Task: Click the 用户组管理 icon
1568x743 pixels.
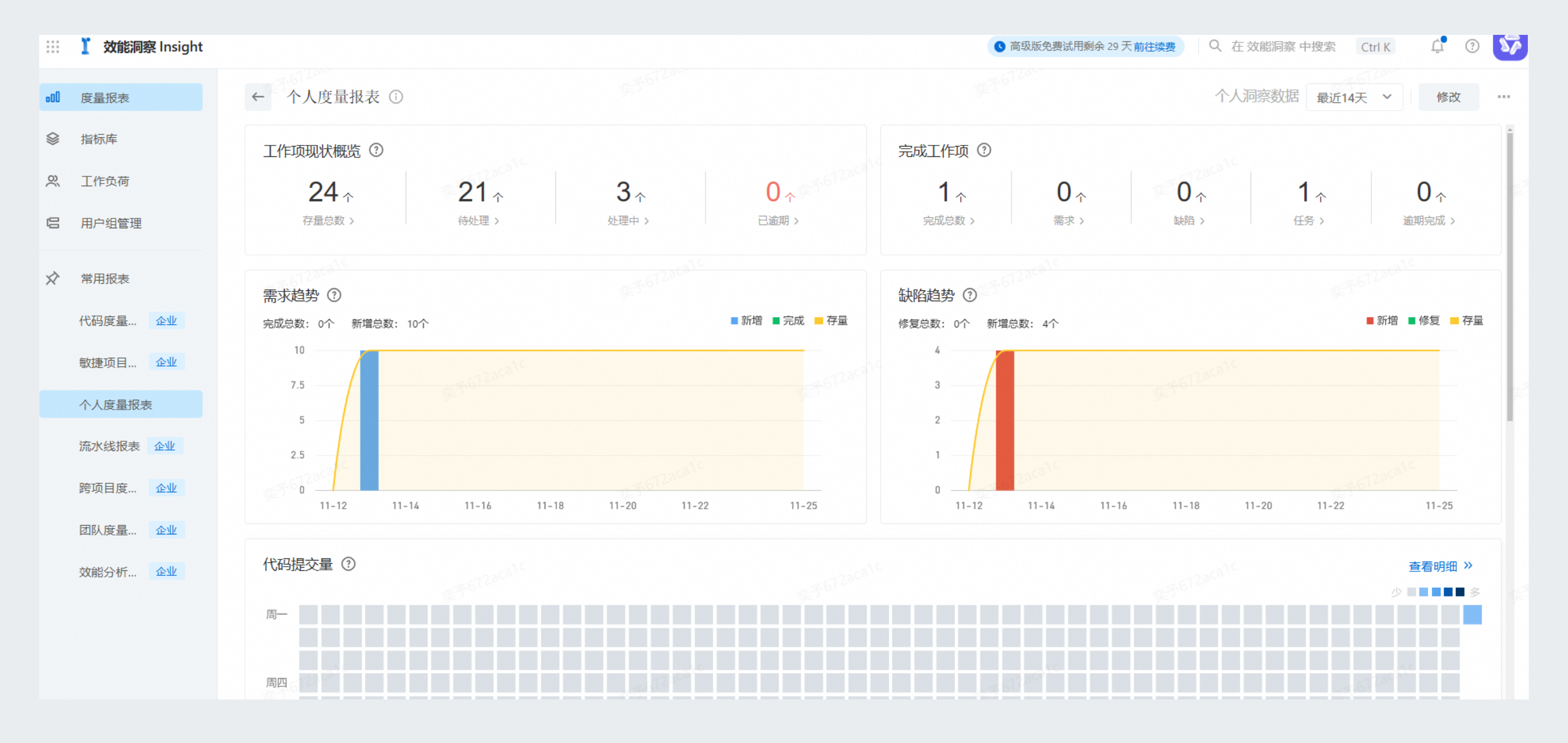Action: coord(53,223)
